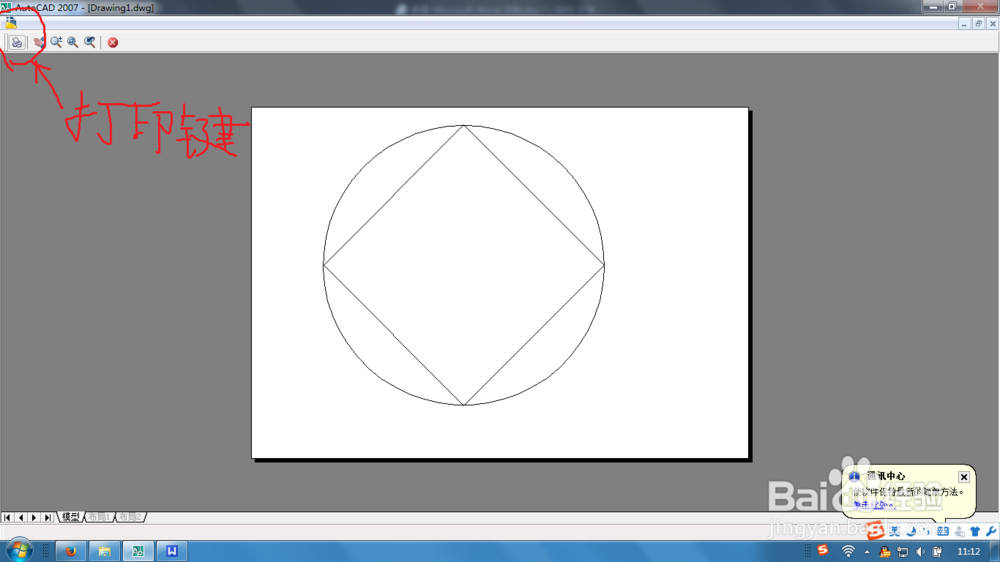This screenshot has height=562, width=1000.
Task: Click the Sogou S tray icon
Action: [823, 551]
